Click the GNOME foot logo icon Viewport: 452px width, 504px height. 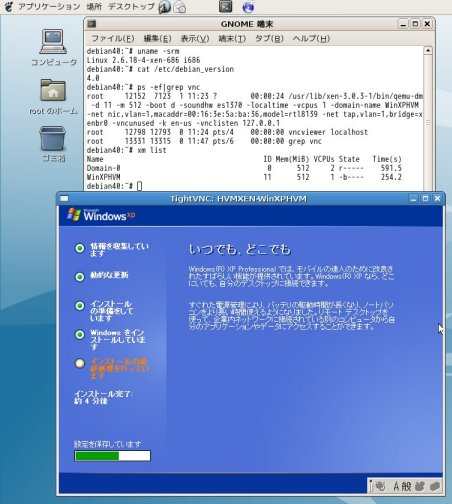(x=9, y=6)
